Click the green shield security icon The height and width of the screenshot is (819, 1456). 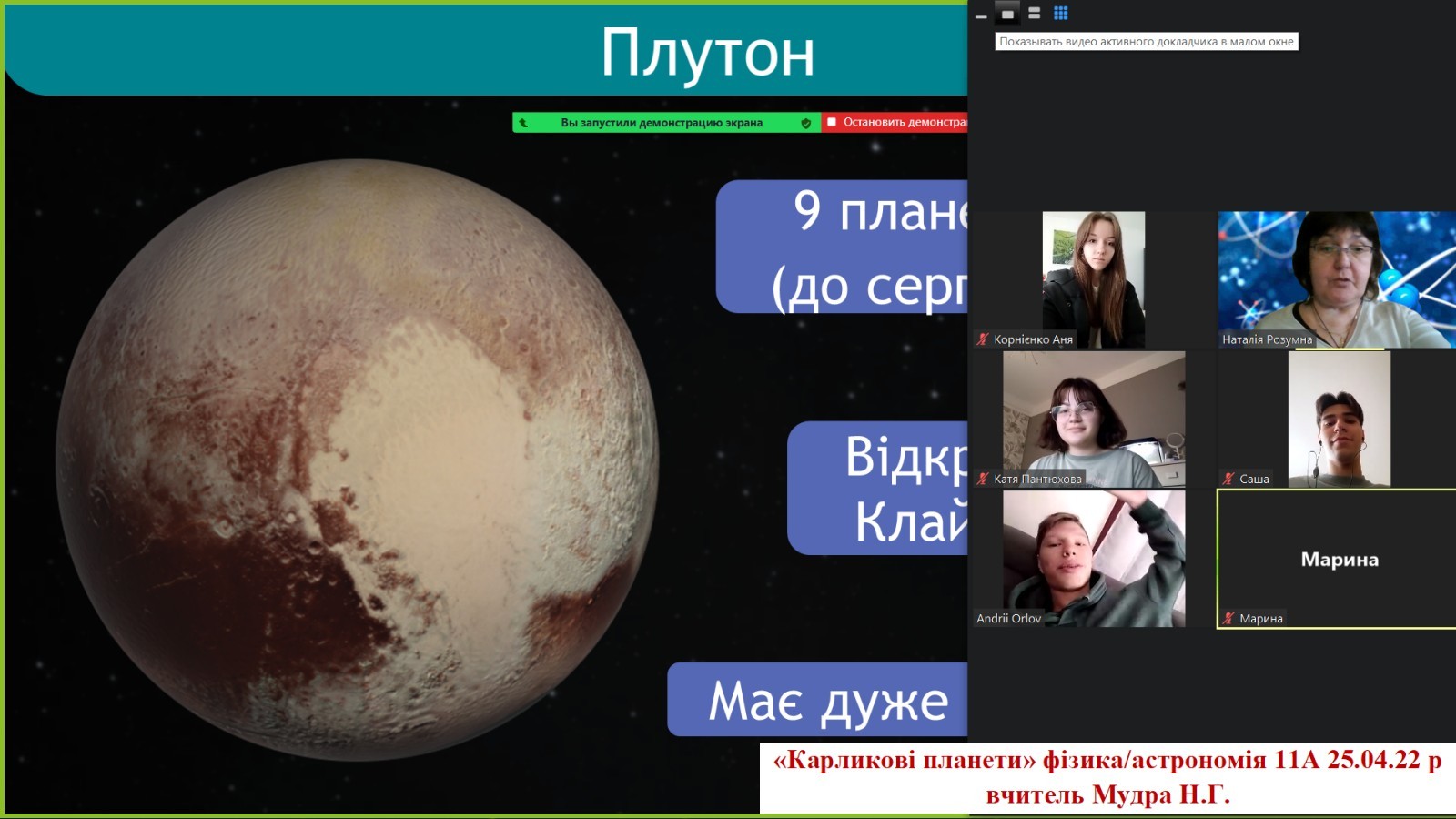point(805,123)
